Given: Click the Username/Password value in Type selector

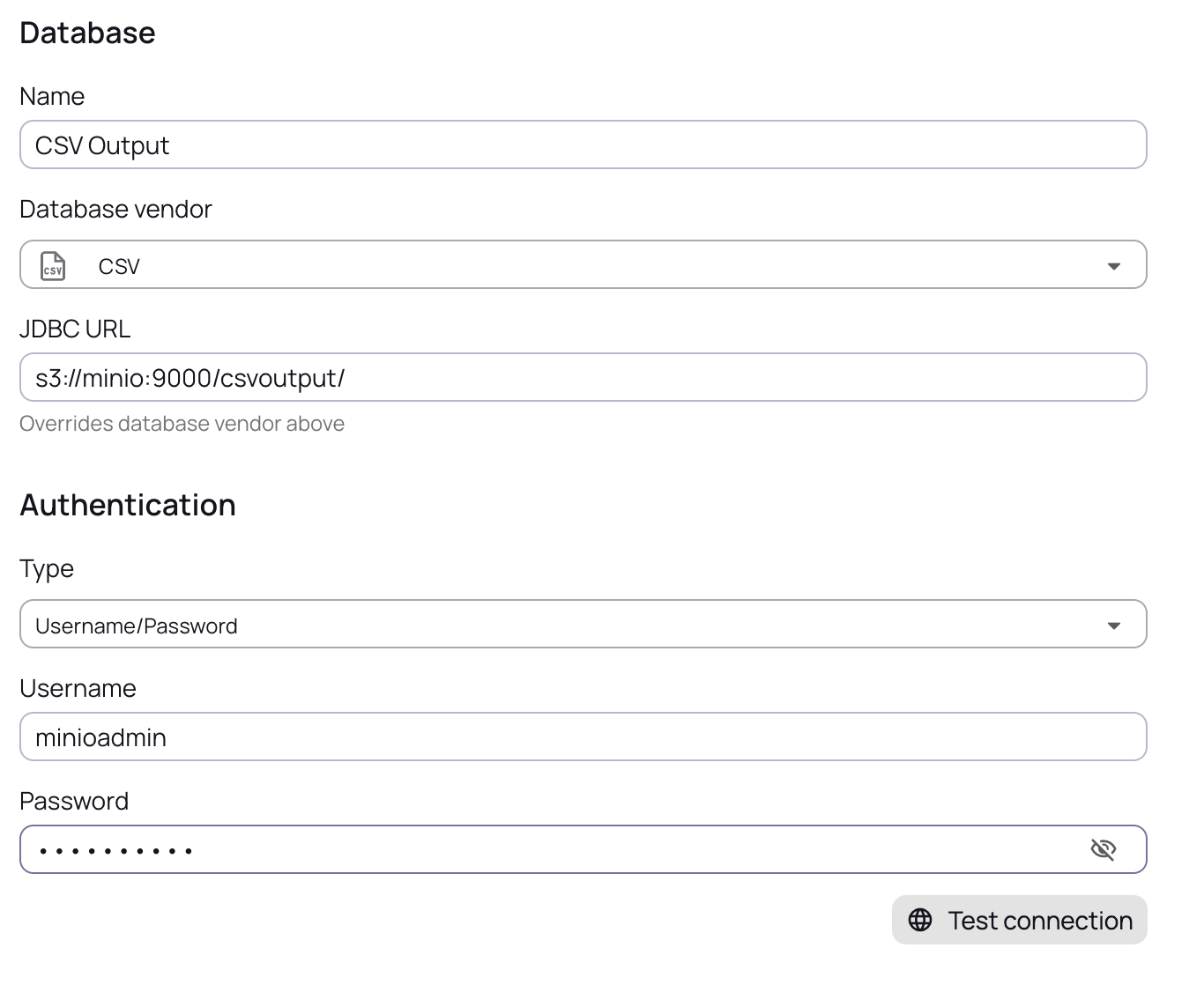Looking at the screenshot, I should tap(137, 626).
